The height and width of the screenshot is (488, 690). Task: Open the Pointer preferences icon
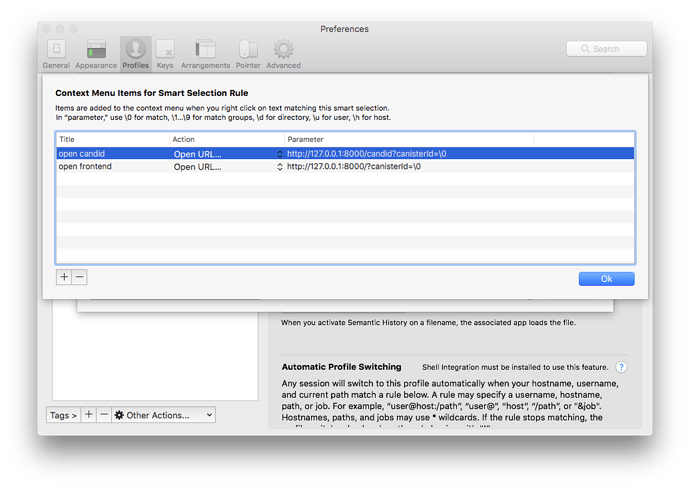[x=248, y=54]
